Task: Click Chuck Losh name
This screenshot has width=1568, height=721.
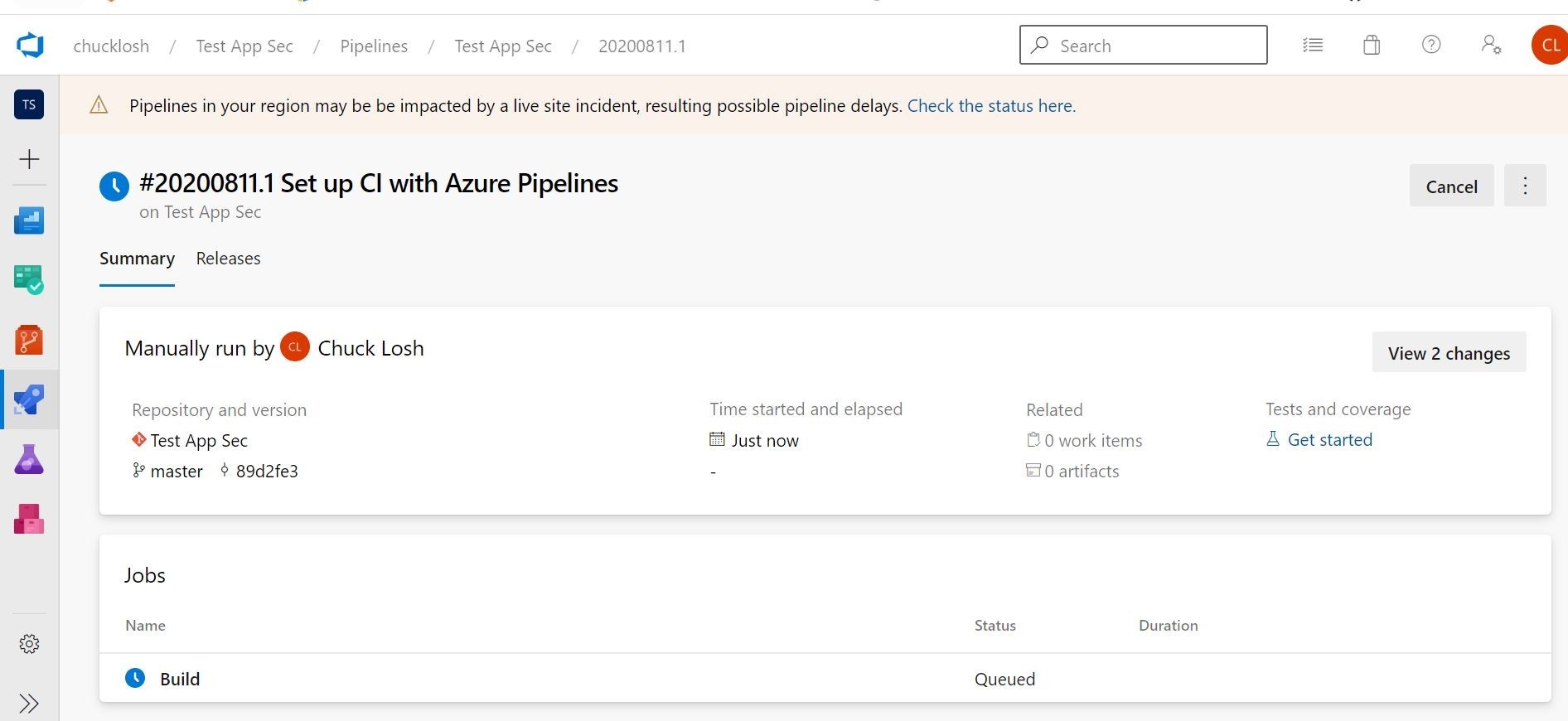Action: [370, 348]
